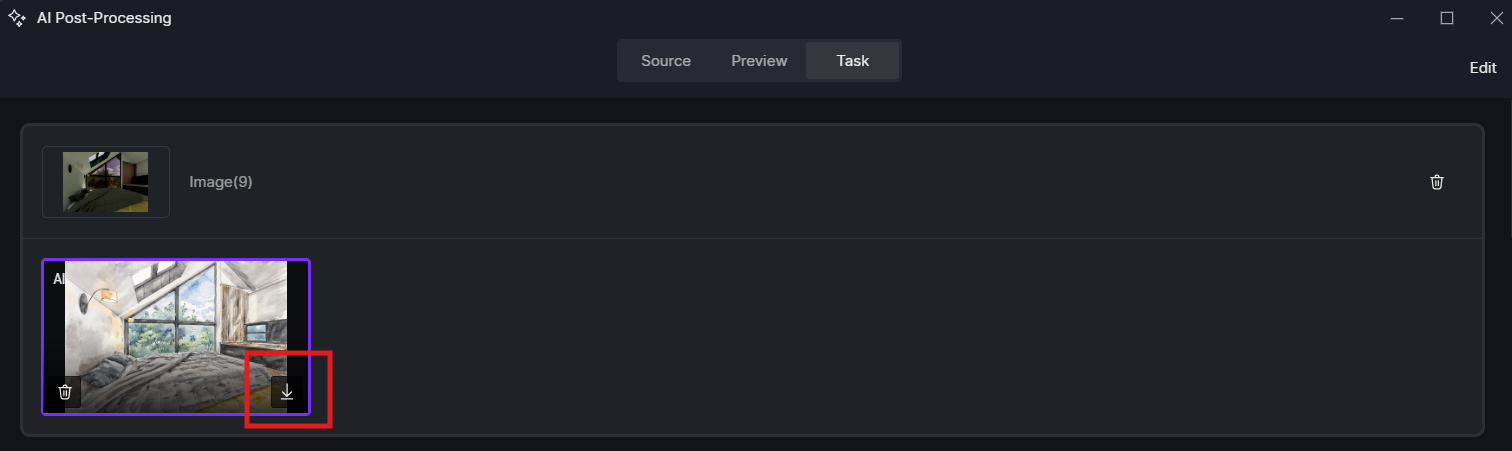Select the Task tab

click(853, 61)
